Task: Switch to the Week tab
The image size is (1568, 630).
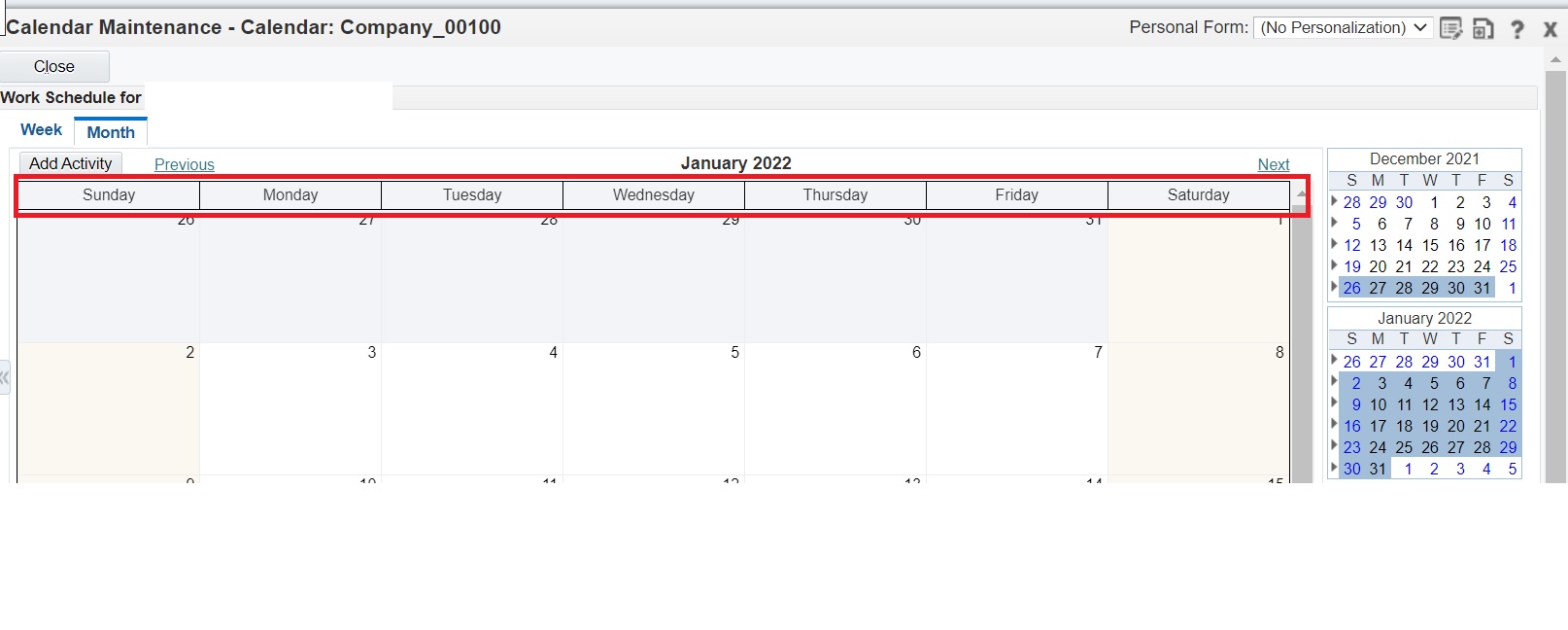Action: (x=41, y=129)
